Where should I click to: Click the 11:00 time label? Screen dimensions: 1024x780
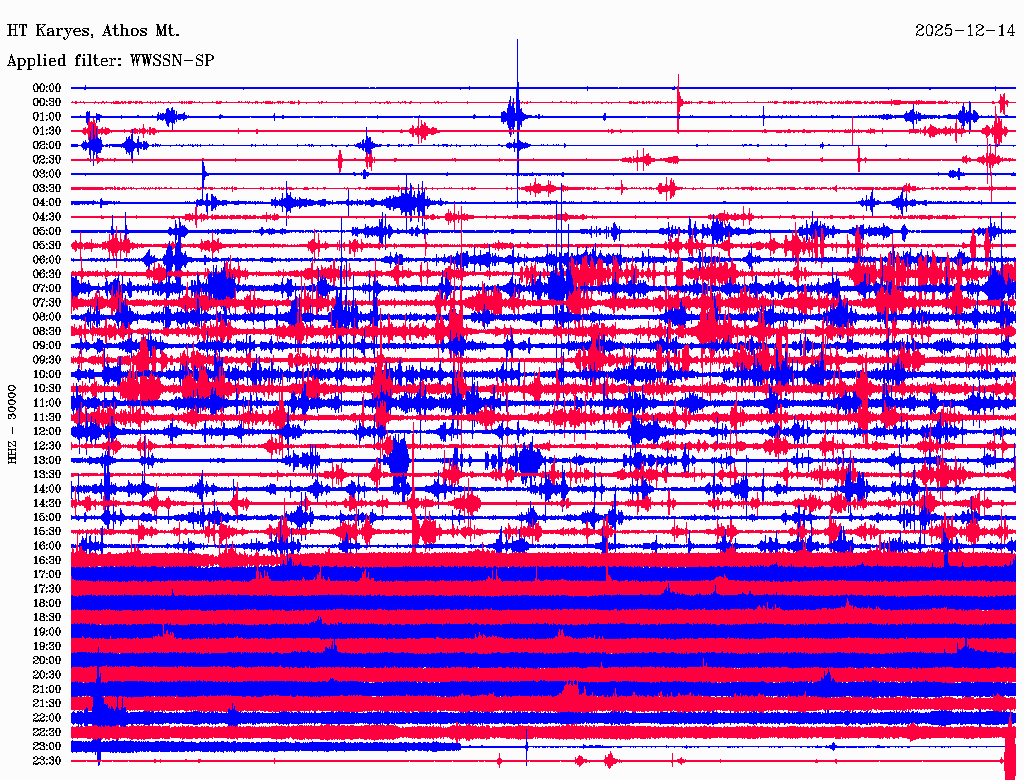point(47,403)
